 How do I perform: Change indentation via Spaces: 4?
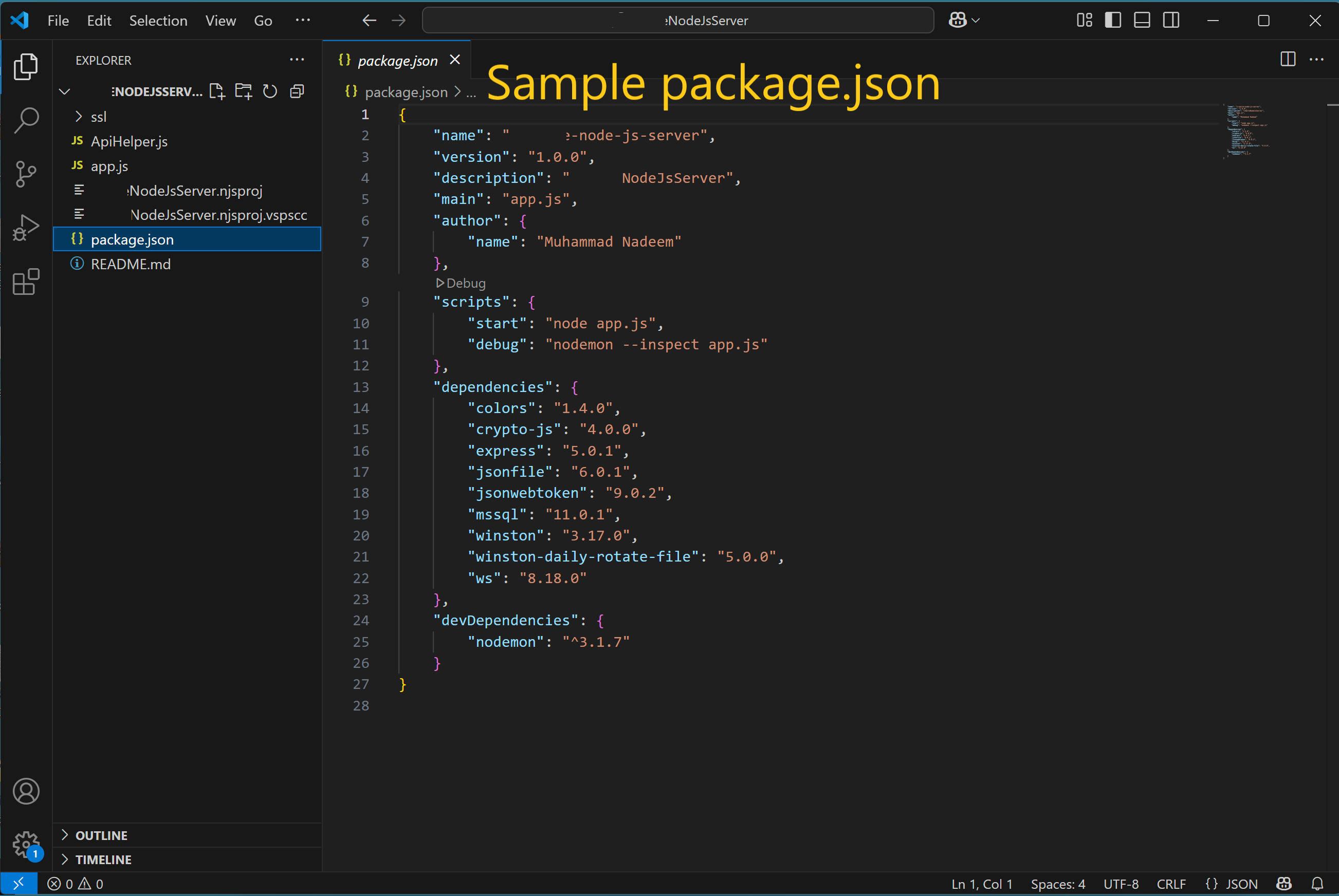pos(1058,884)
